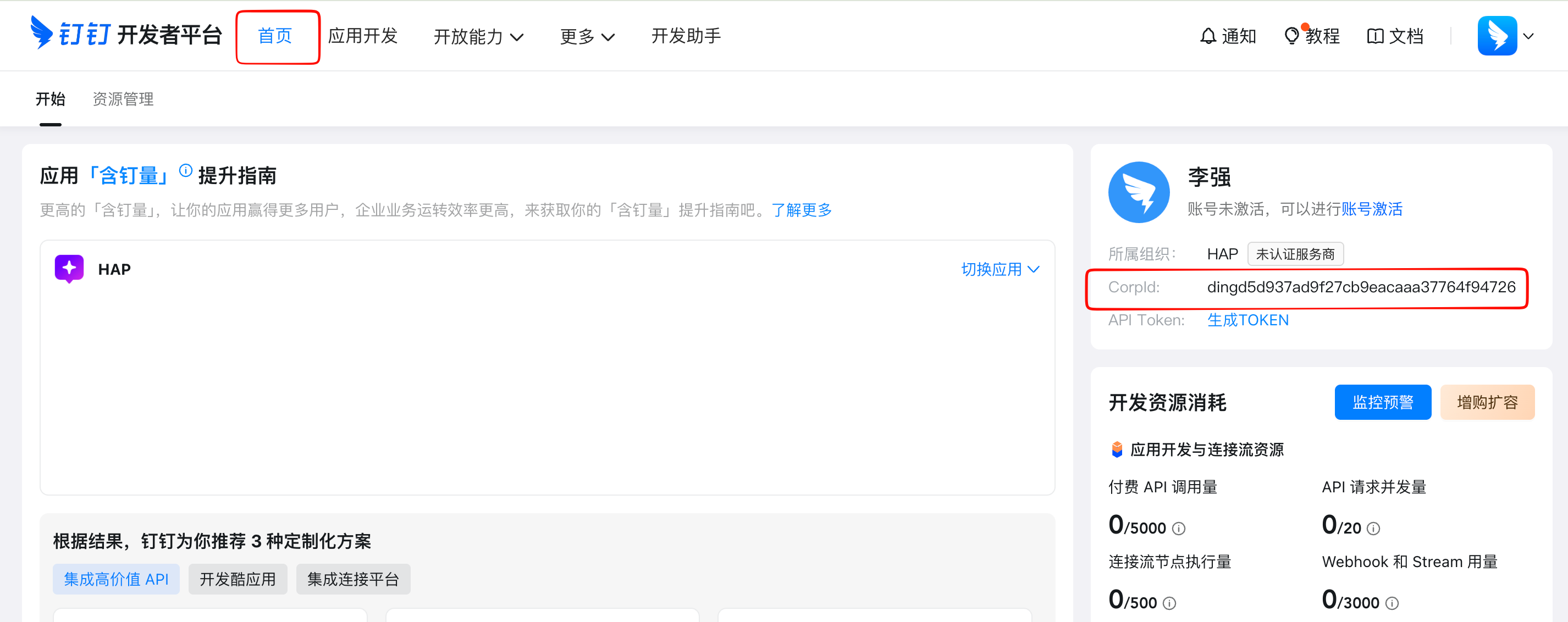Go to 应用开发 menu item
1568x622 pixels.
(x=363, y=36)
